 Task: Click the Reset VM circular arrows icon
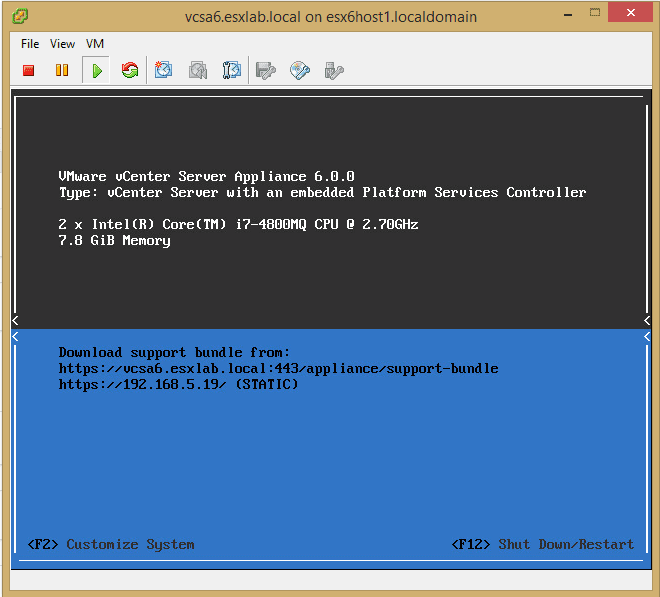130,70
